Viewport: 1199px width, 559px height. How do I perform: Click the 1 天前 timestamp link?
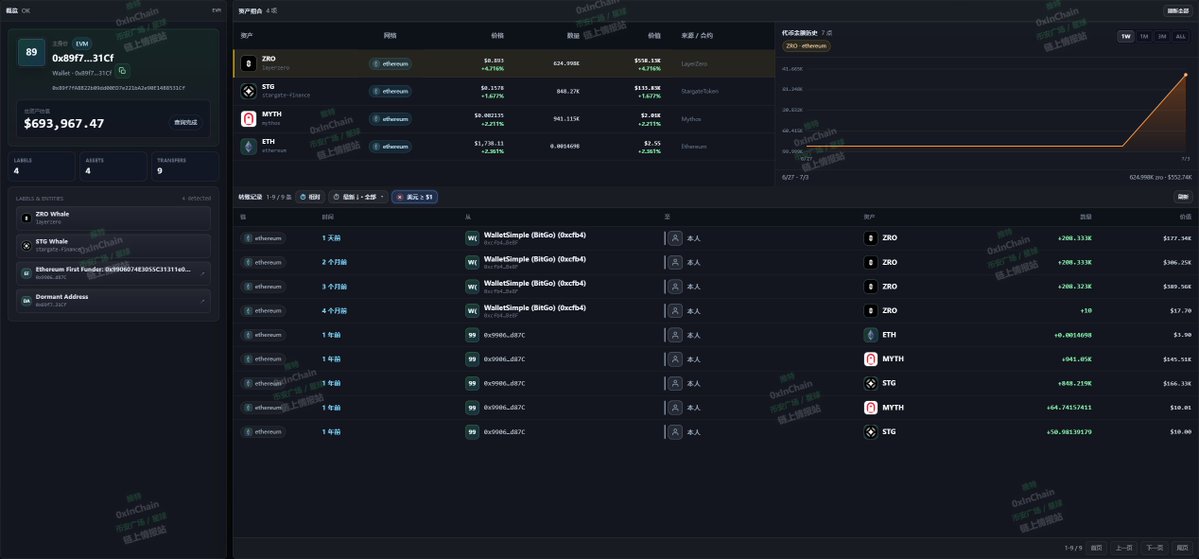(x=331, y=238)
